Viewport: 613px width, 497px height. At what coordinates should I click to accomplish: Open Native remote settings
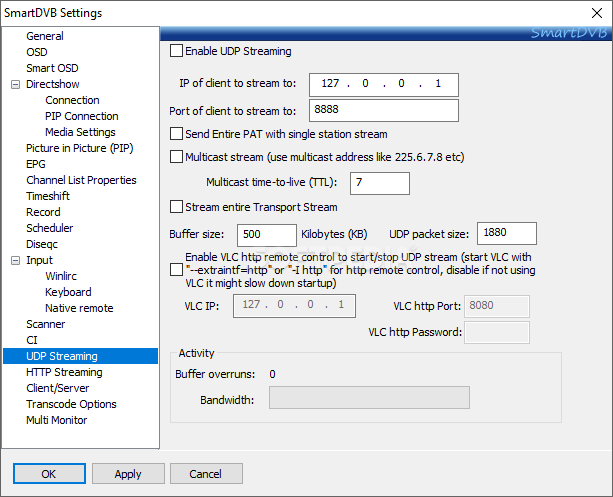tap(79, 308)
